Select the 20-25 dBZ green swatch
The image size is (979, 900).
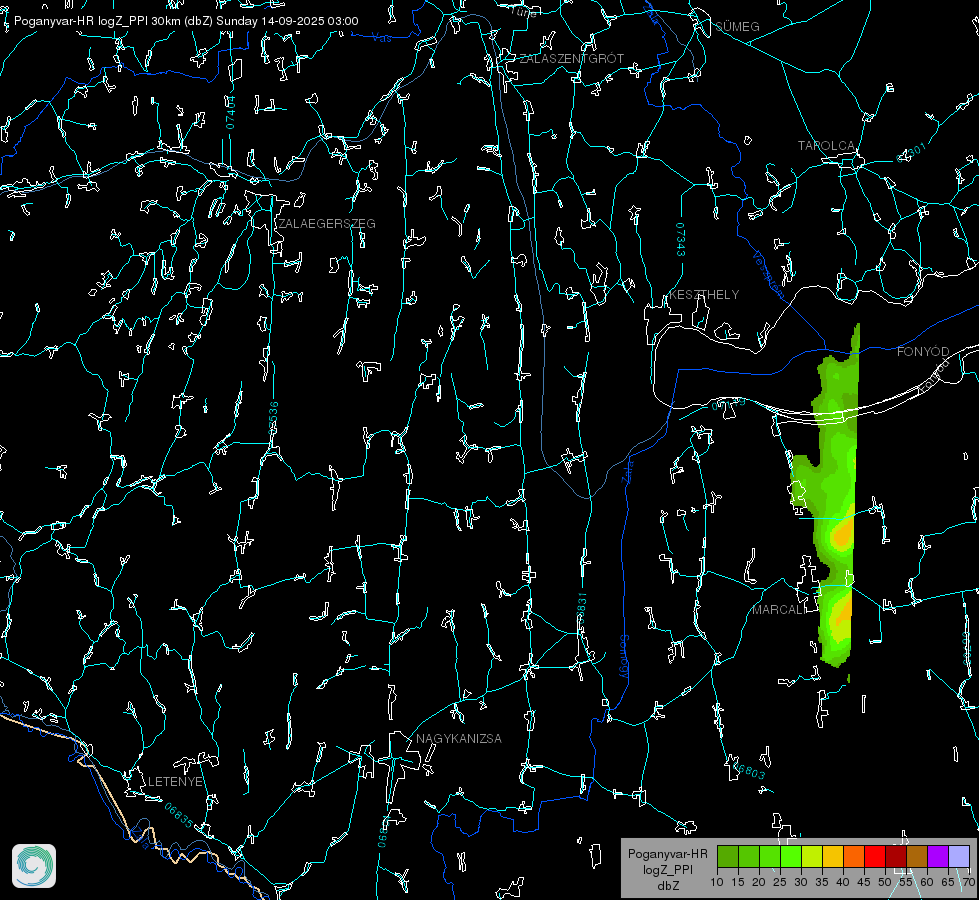(770, 856)
